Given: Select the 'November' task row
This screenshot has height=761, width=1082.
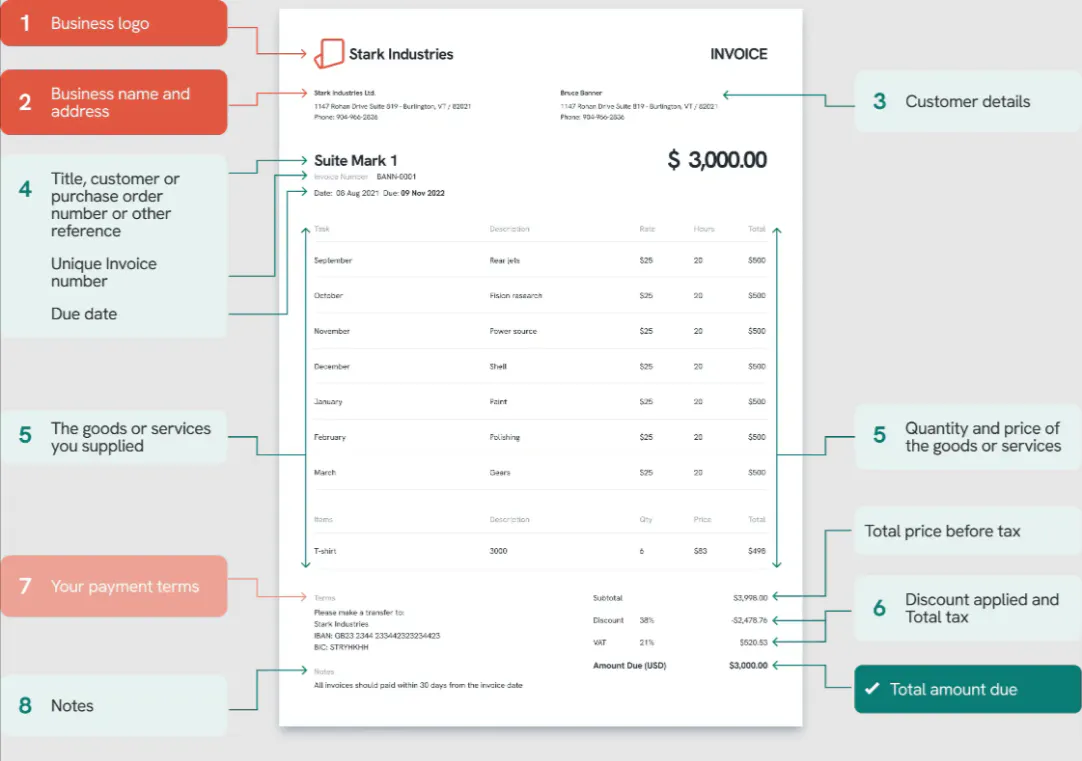Looking at the screenshot, I should click(x=540, y=331).
